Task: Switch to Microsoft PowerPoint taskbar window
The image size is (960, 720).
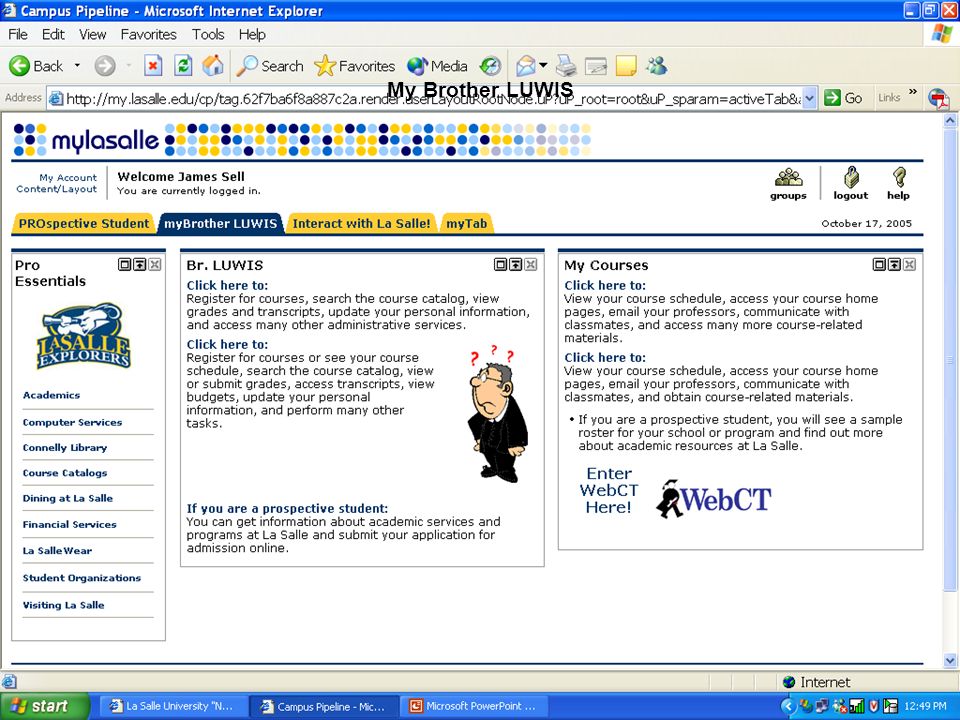Action: coord(473,706)
